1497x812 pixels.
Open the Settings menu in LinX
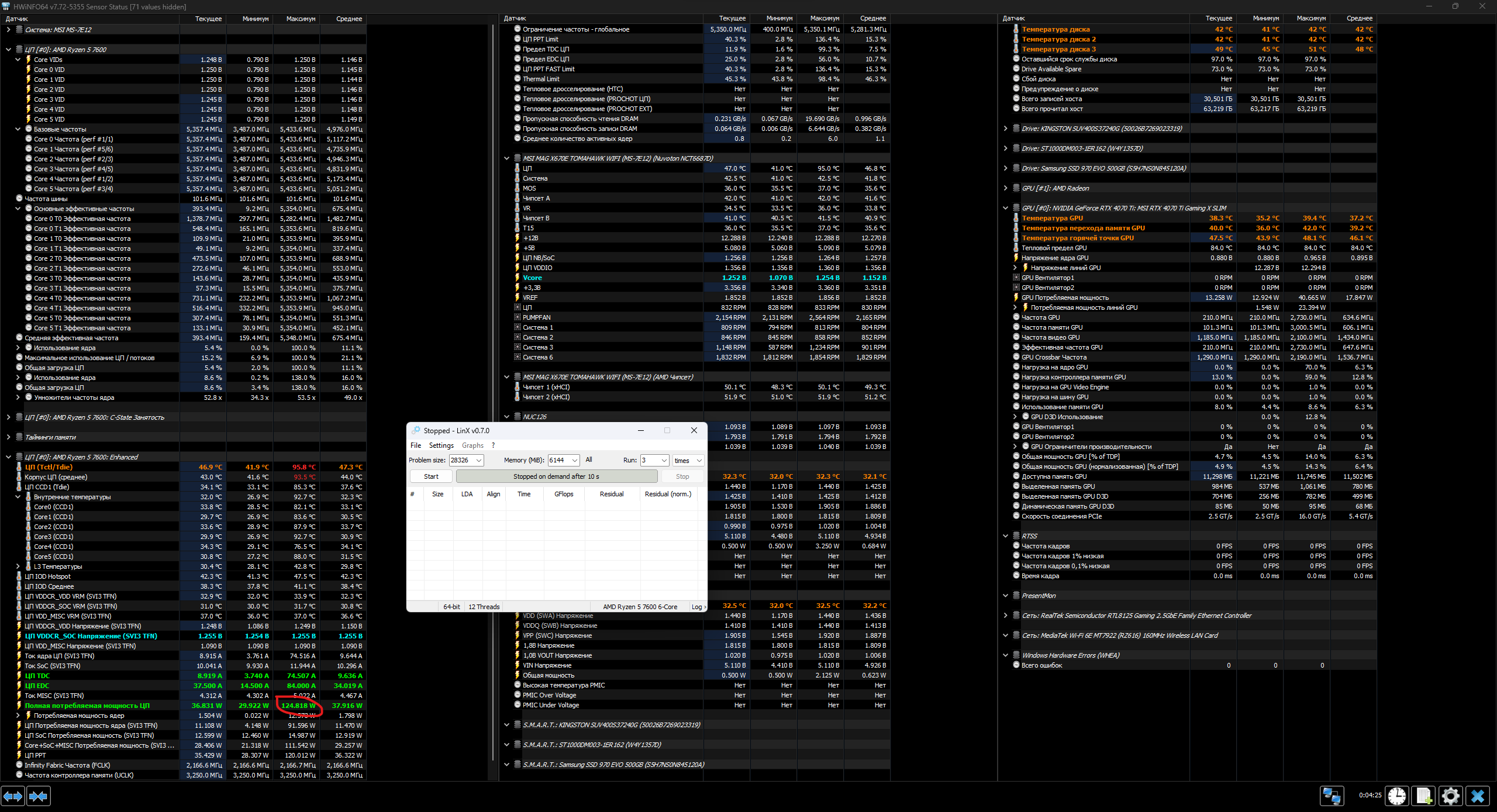click(441, 445)
